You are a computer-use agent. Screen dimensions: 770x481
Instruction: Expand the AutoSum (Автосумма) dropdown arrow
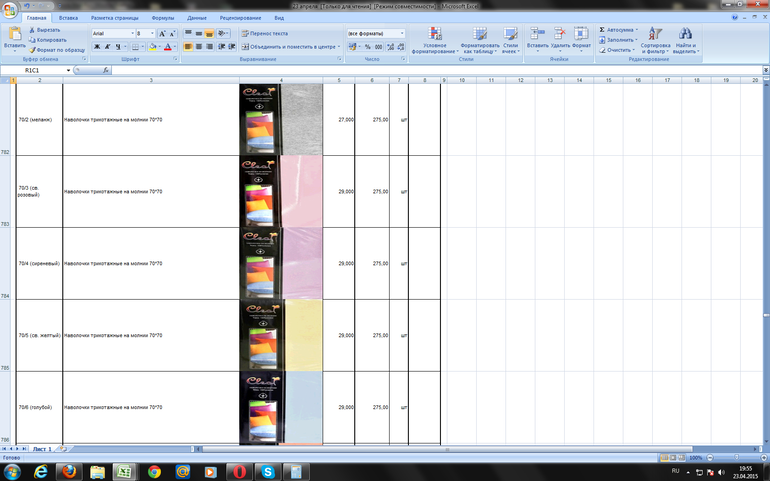637,29
